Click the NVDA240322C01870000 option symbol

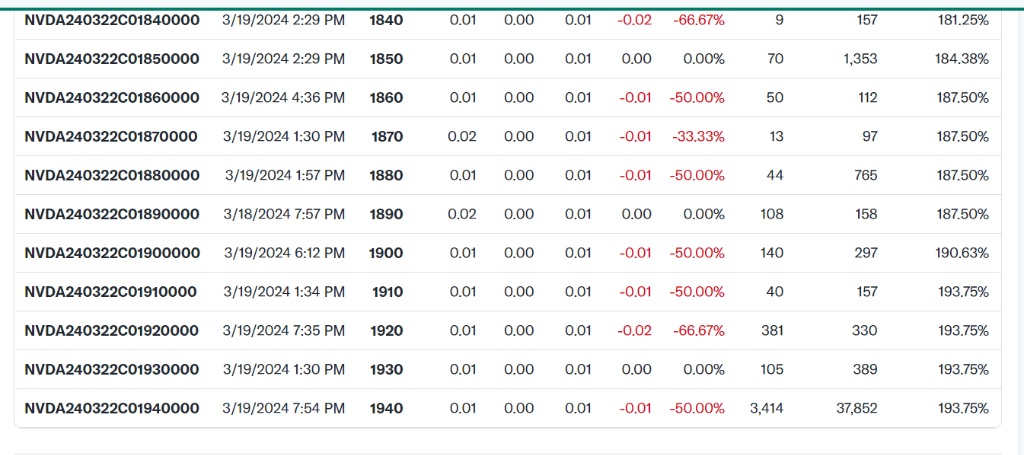(111, 137)
